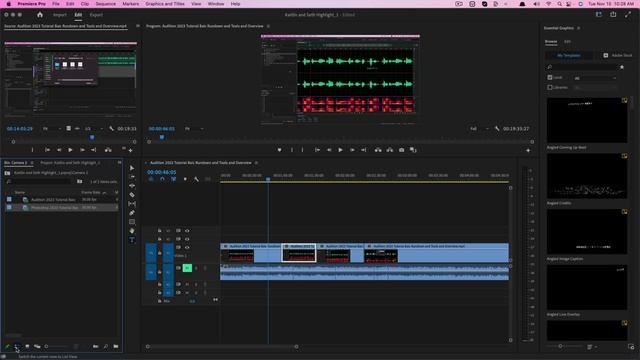Open Program monitor button editor plus

point(528,150)
